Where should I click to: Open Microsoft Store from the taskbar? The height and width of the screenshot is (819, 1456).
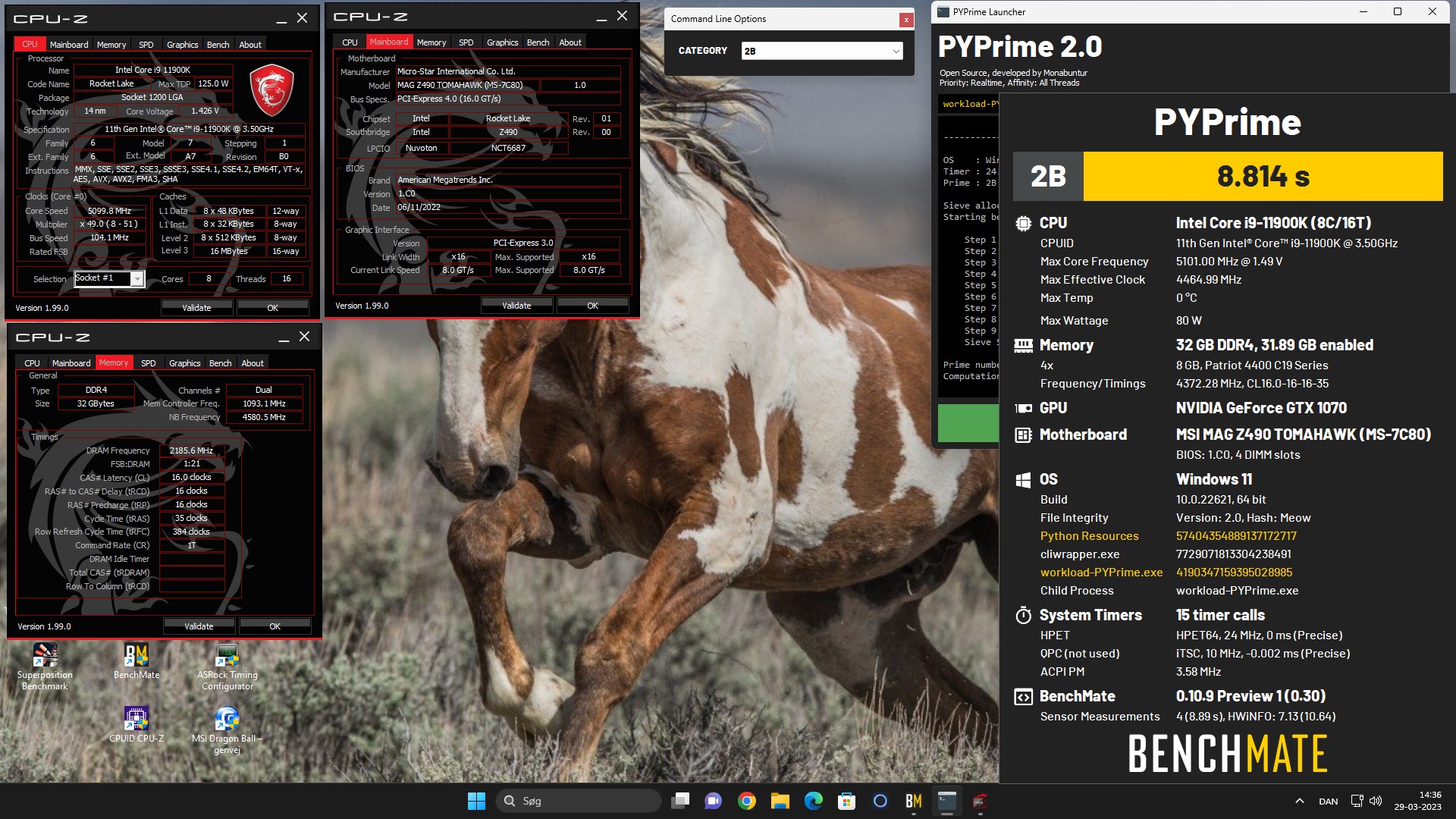pyautogui.click(x=847, y=801)
